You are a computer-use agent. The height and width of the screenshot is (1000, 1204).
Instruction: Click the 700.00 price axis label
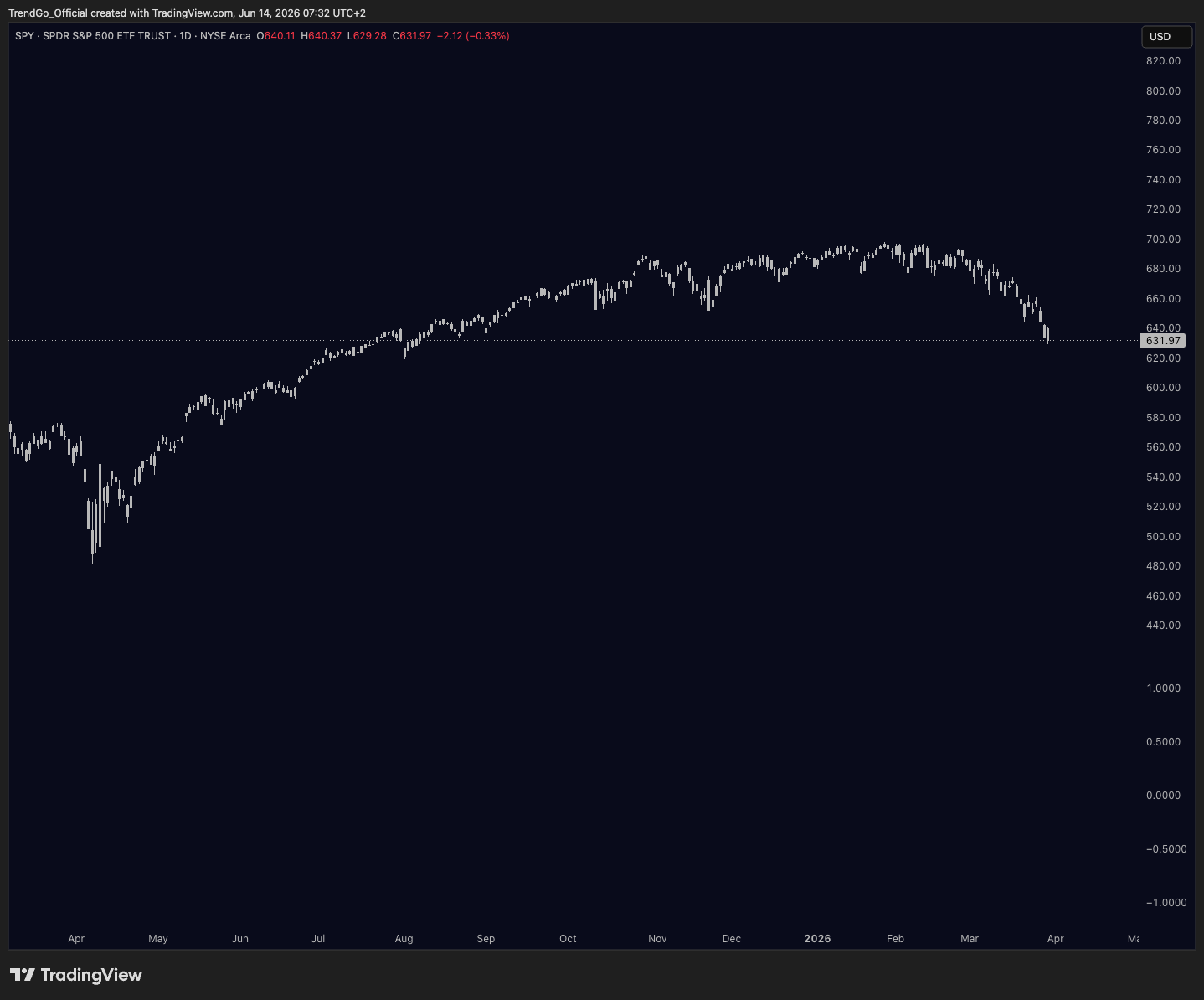point(1163,240)
